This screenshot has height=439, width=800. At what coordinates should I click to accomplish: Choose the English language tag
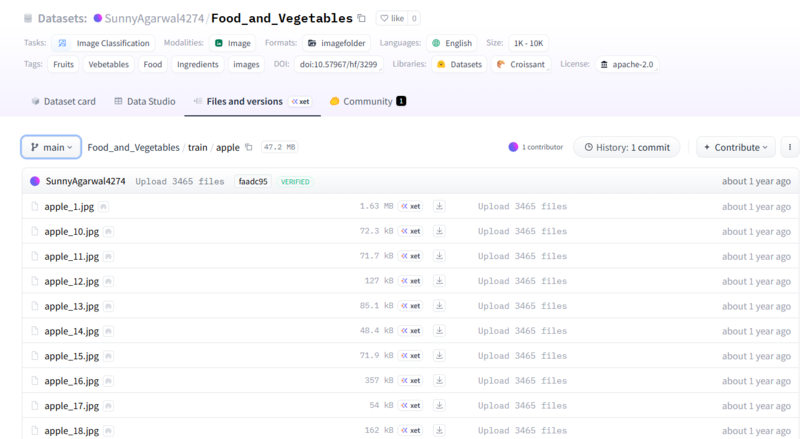pos(452,43)
